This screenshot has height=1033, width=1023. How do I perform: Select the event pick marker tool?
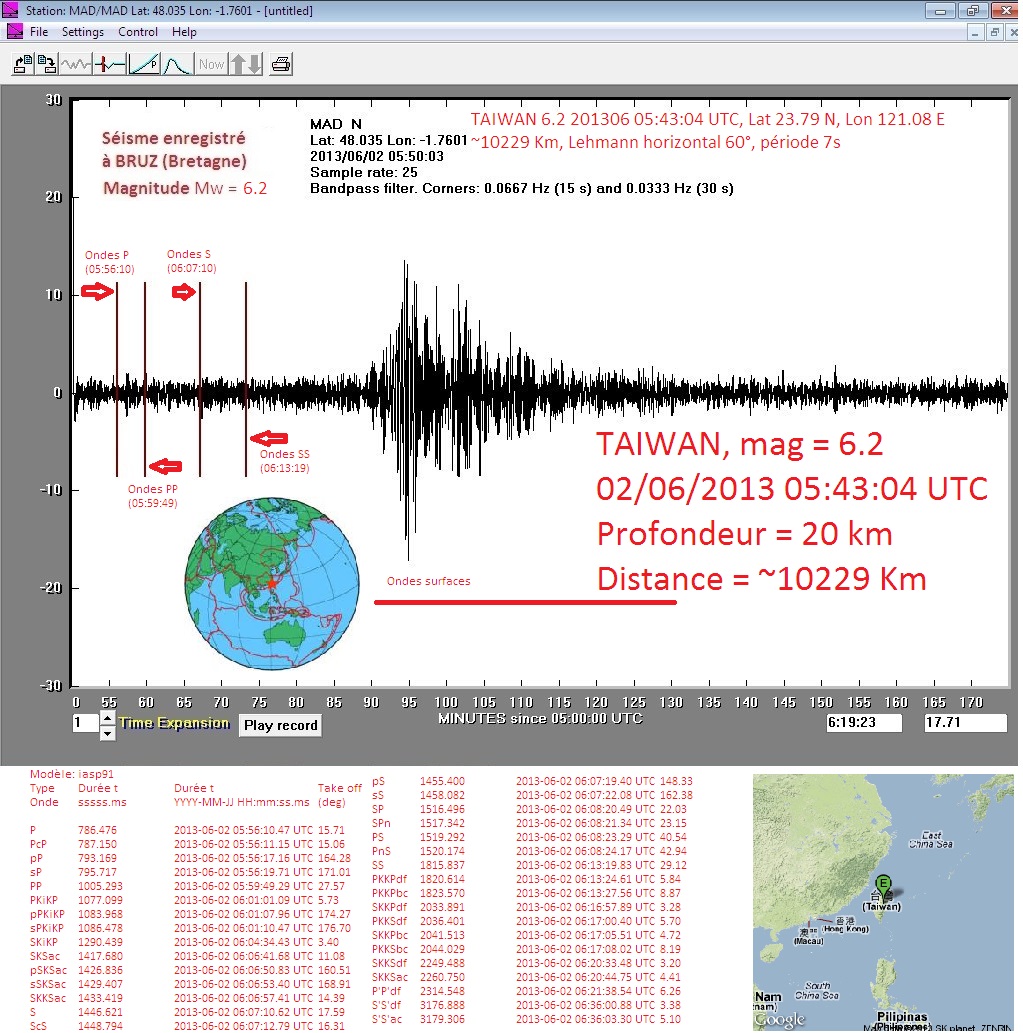pyautogui.click(x=111, y=65)
